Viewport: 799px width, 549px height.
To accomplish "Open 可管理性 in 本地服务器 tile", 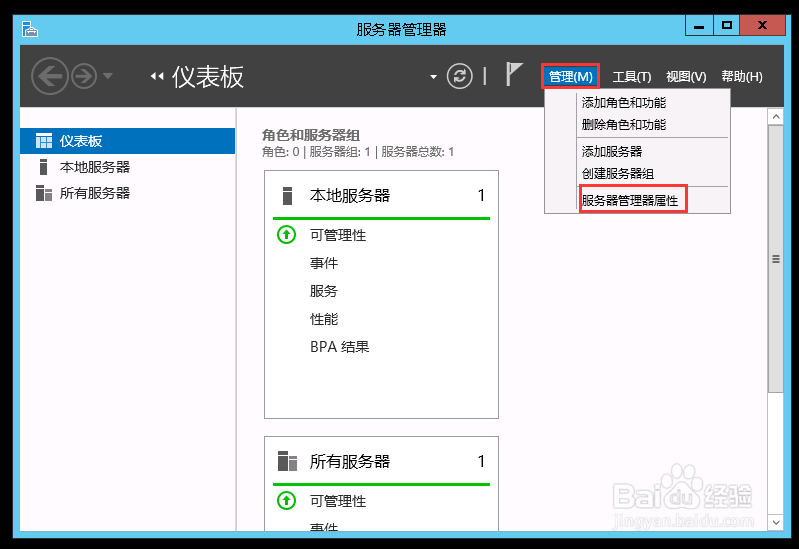I will point(338,235).
